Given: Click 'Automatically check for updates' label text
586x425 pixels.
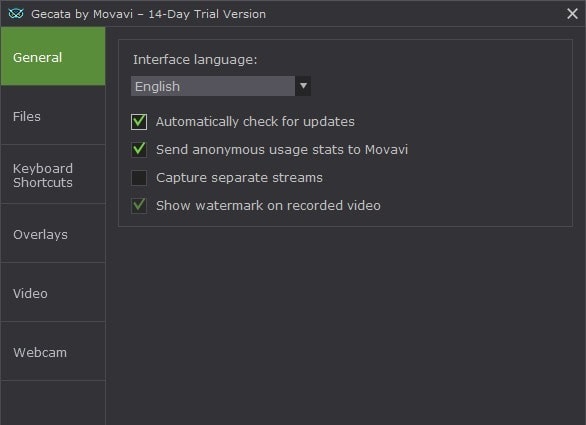Looking at the screenshot, I should pos(255,121).
